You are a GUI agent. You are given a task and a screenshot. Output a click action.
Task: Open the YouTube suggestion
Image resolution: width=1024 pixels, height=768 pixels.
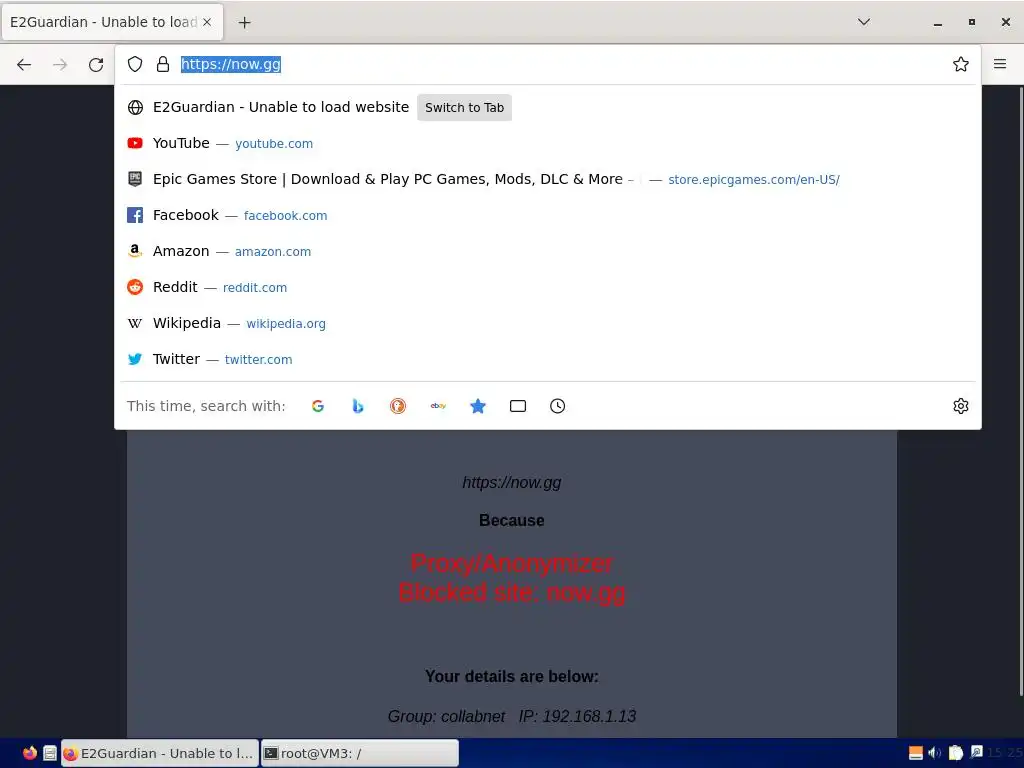click(x=547, y=143)
